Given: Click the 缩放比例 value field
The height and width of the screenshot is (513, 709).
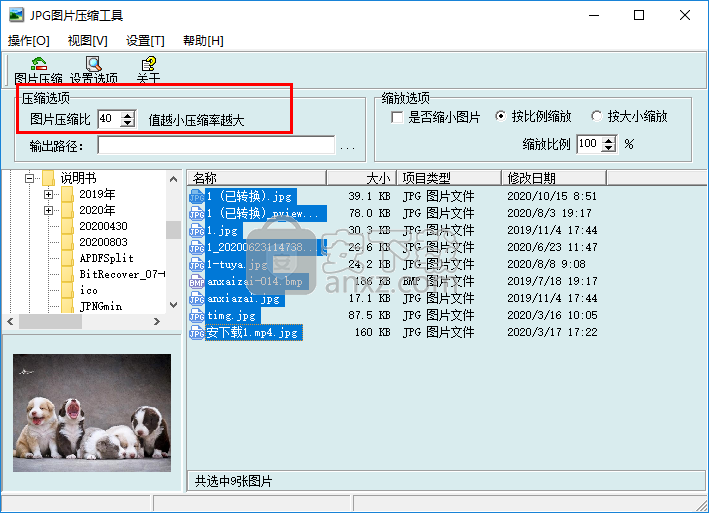Looking at the screenshot, I should [x=590, y=144].
